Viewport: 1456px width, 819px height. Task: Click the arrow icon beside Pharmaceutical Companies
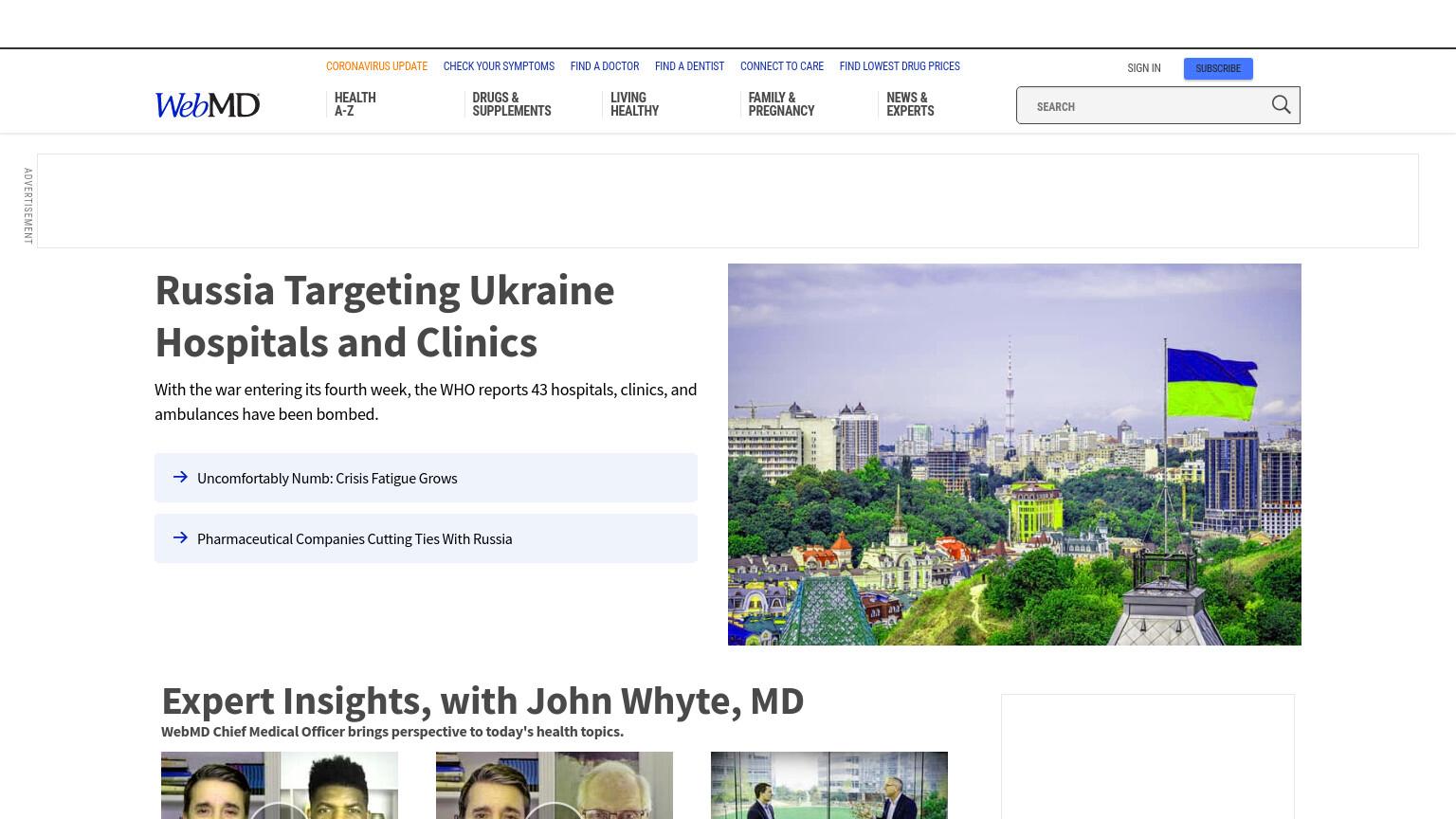[180, 537]
